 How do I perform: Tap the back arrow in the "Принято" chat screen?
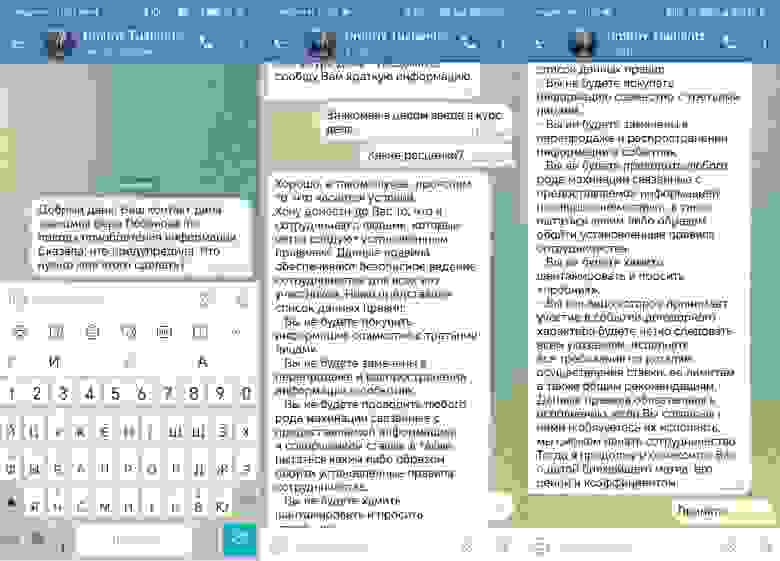540,44
